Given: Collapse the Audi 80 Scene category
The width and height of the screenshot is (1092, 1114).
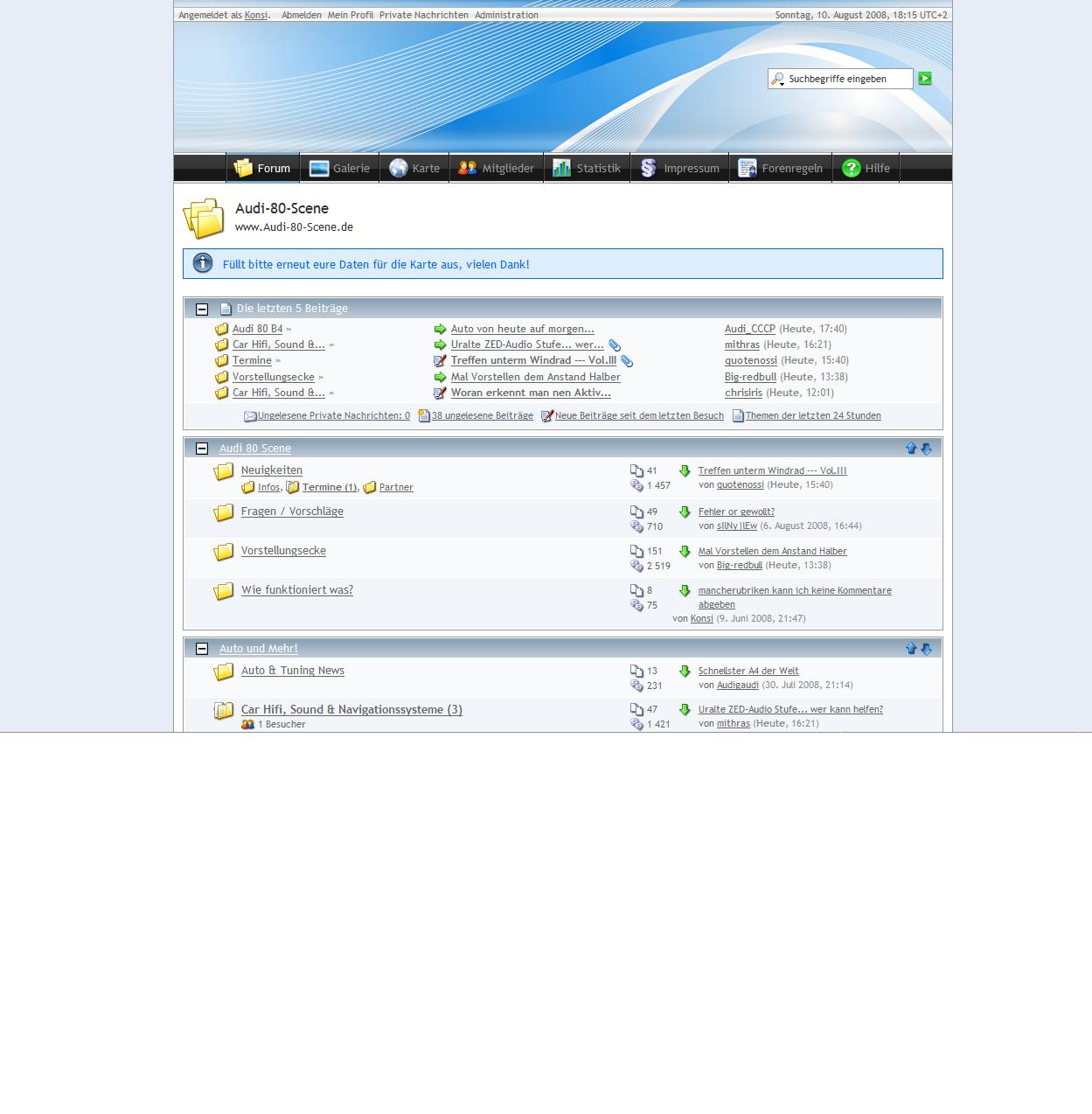Looking at the screenshot, I should 202,449.
